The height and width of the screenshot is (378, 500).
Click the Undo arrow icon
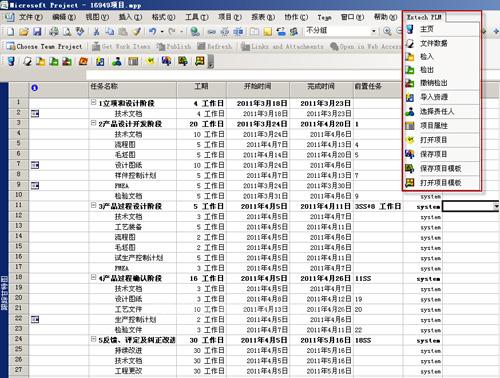pos(153,31)
